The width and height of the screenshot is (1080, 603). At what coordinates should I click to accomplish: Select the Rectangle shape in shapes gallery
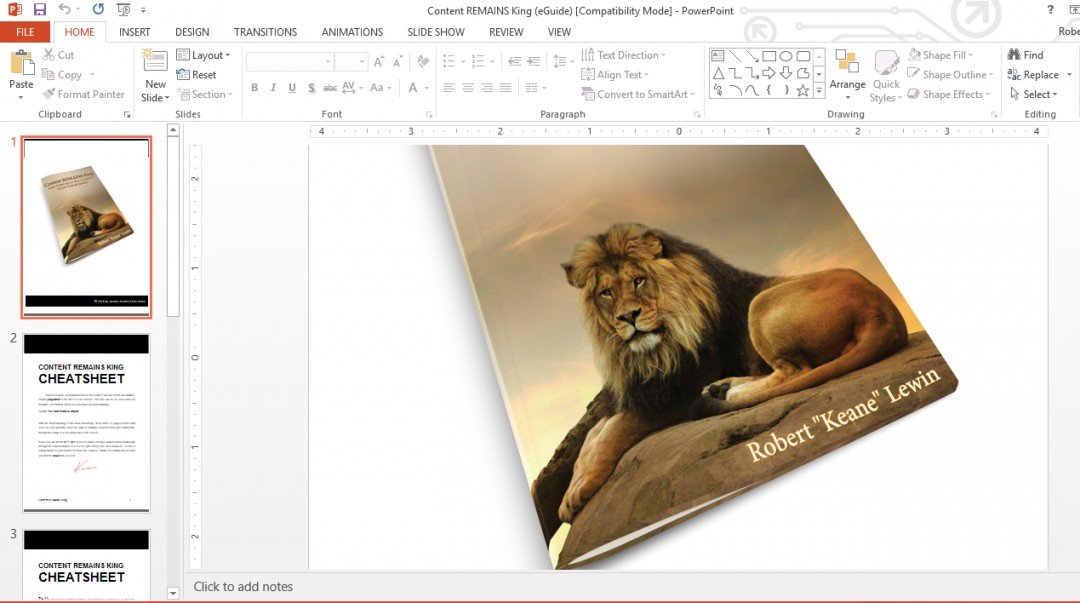(x=769, y=56)
